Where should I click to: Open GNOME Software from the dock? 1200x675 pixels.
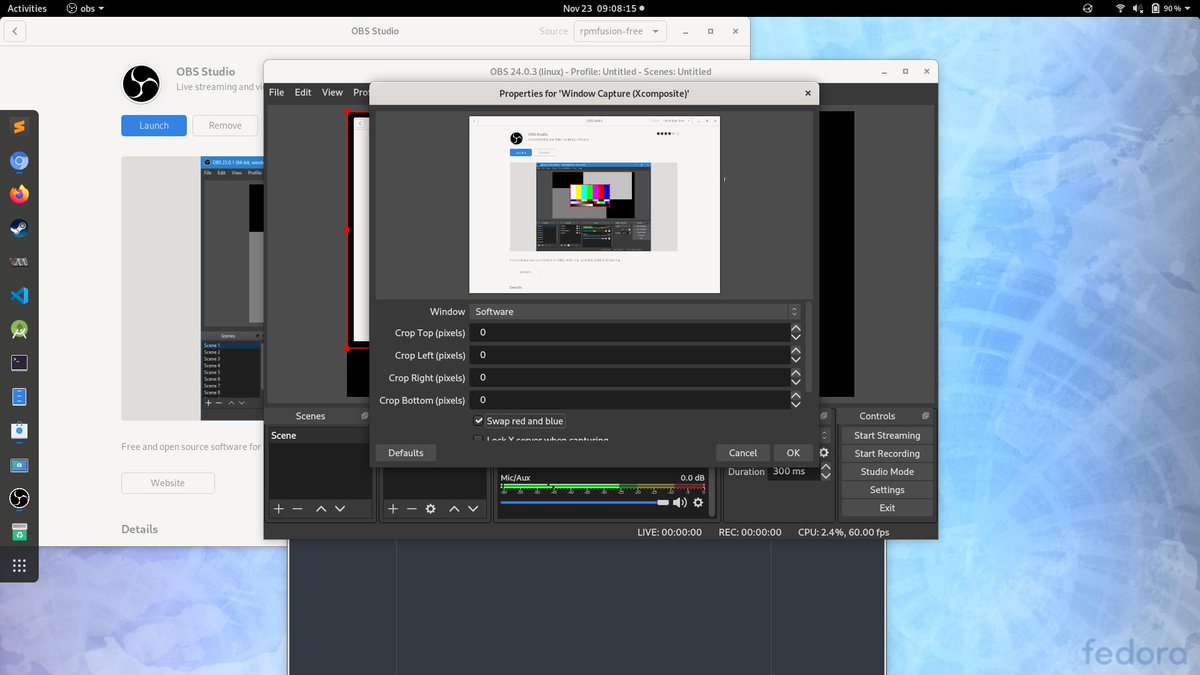pyautogui.click(x=19, y=431)
